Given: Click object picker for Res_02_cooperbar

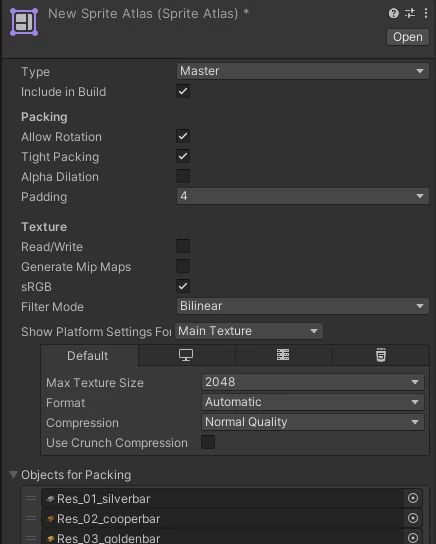Looking at the screenshot, I should tap(413, 518).
